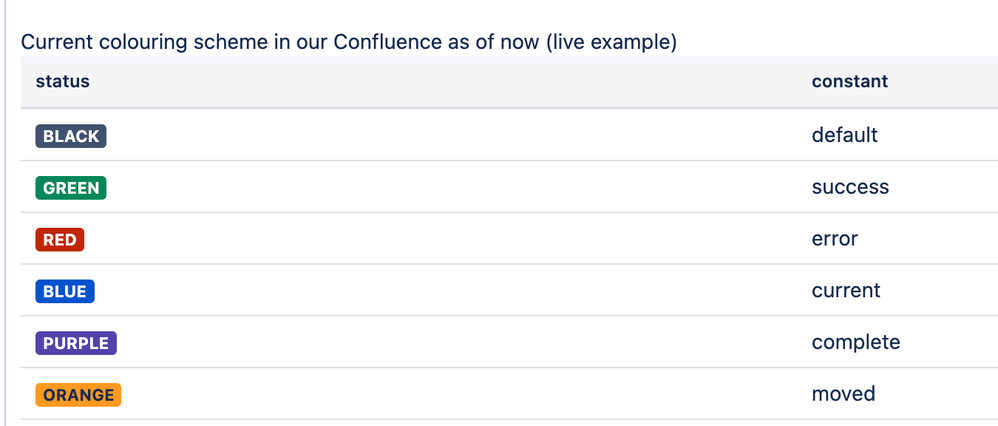Click the "success" constant text
Viewport: 998px width, 426px height.
click(850, 187)
